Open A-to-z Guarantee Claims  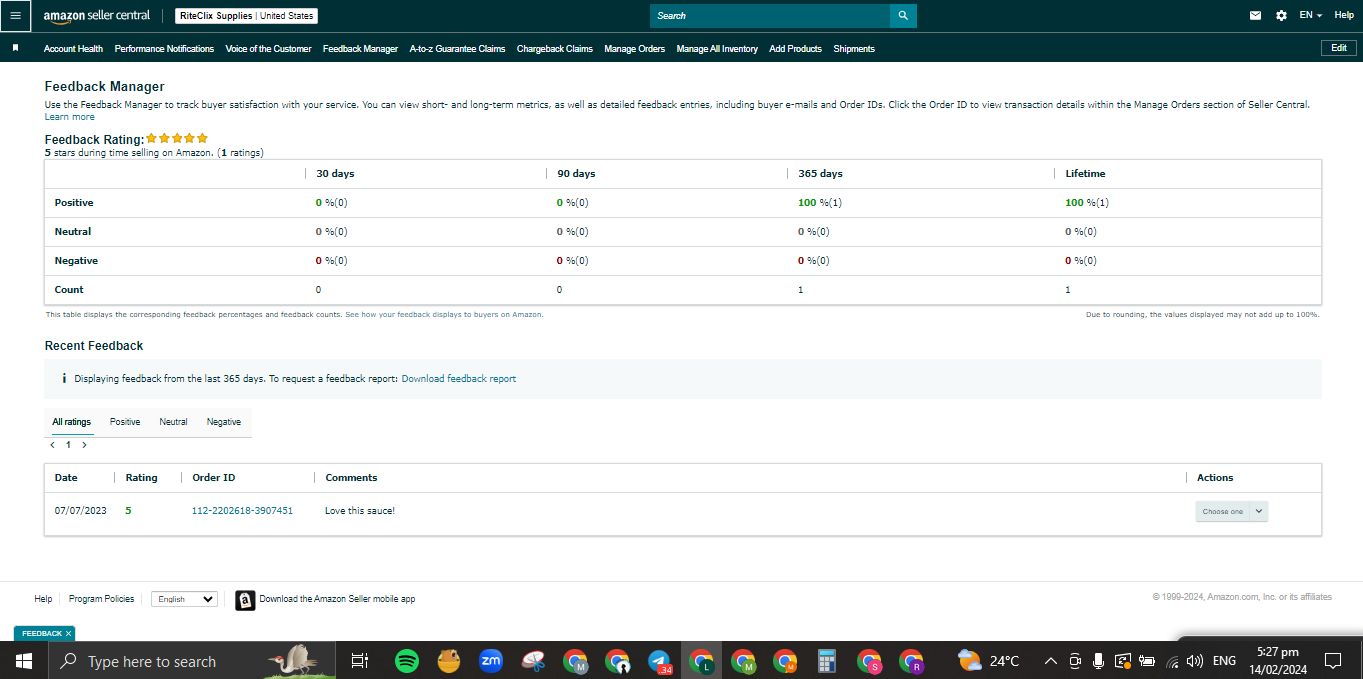point(457,49)
